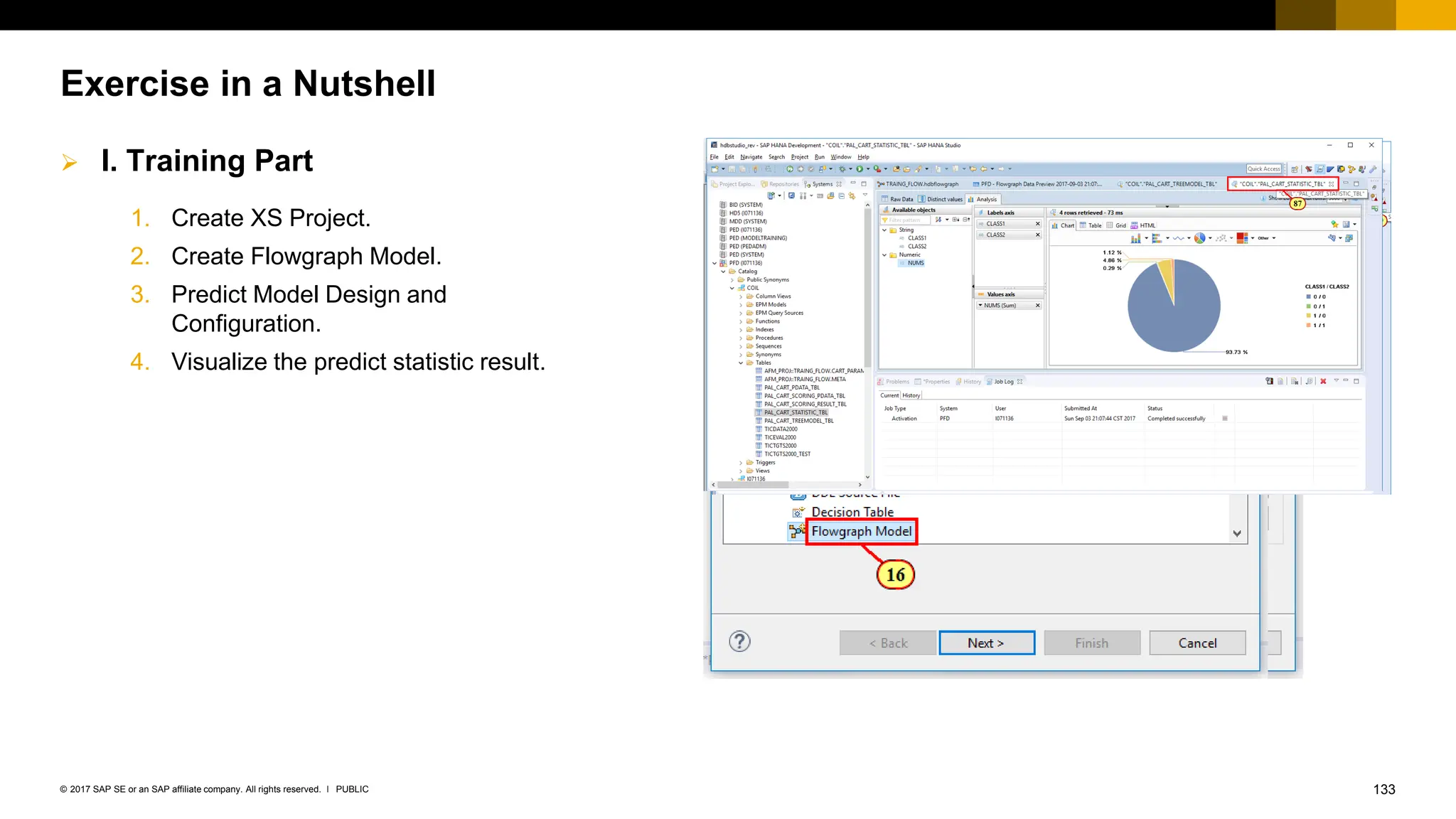
Task: Click the 1 / 0 legend color swatch
Action: click(1308, 316)
